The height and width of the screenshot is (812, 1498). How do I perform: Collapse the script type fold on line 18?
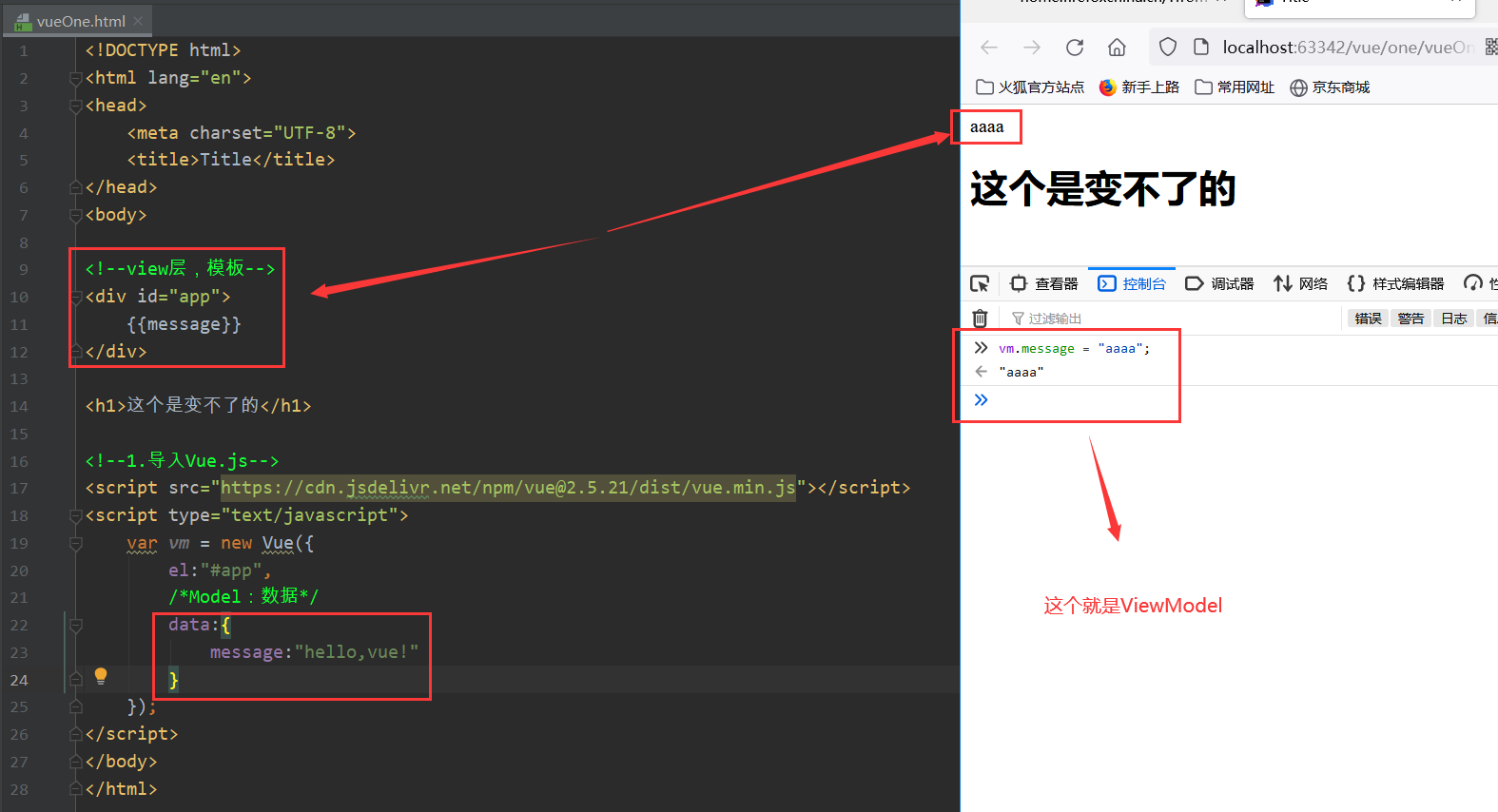[75, 515]
